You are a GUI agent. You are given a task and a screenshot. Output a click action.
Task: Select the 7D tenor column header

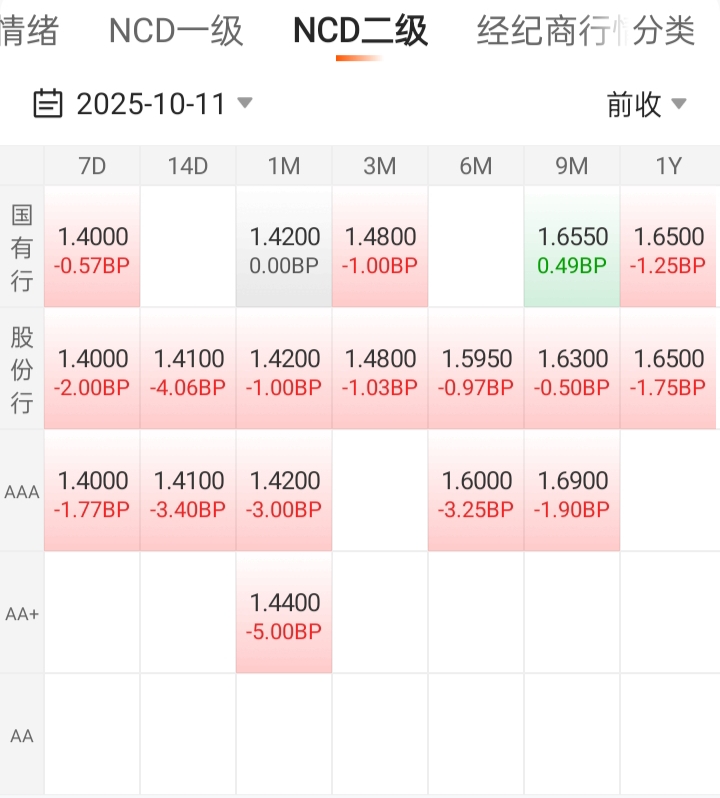(x=92, y=166)
